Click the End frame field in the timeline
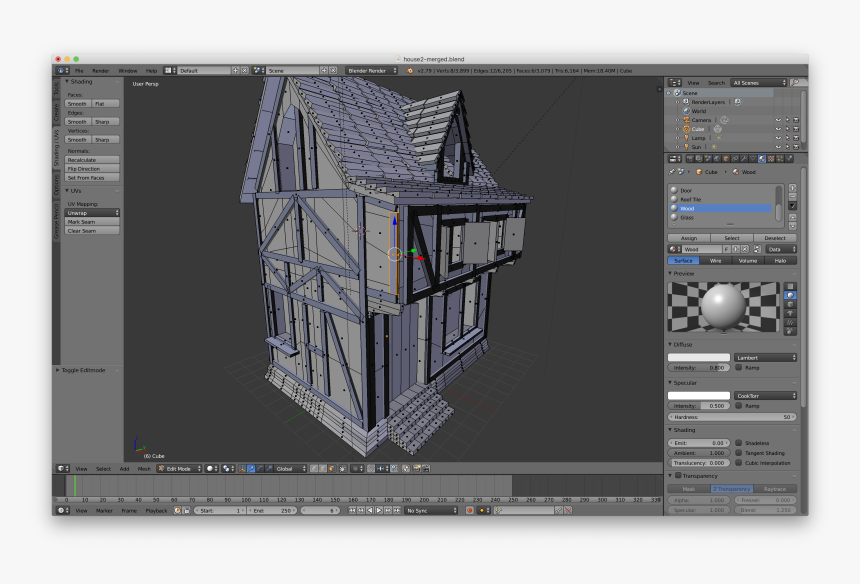The width and height of the screenshot is (860, 584). pyautogui.click(x=273, y=510)
